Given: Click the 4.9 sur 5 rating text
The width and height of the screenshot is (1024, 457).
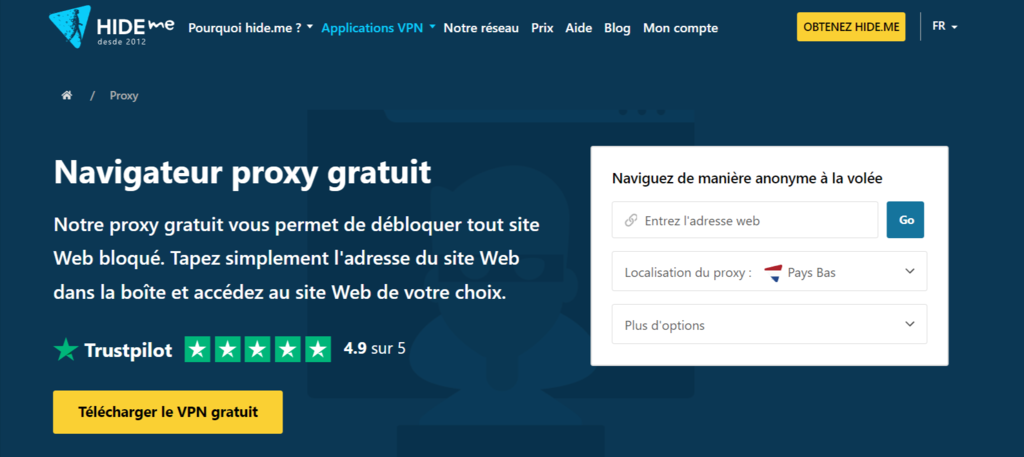Looking at the screenshot, I should click(x=375, y=348).
